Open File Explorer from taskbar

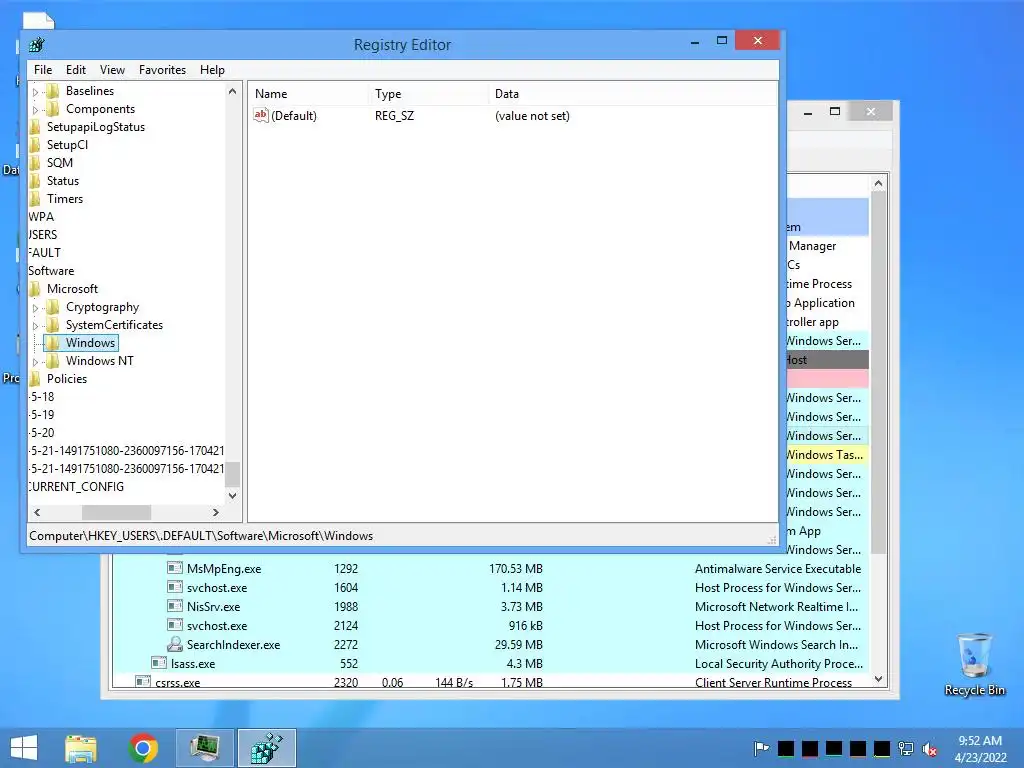click(x=81, y=748)
